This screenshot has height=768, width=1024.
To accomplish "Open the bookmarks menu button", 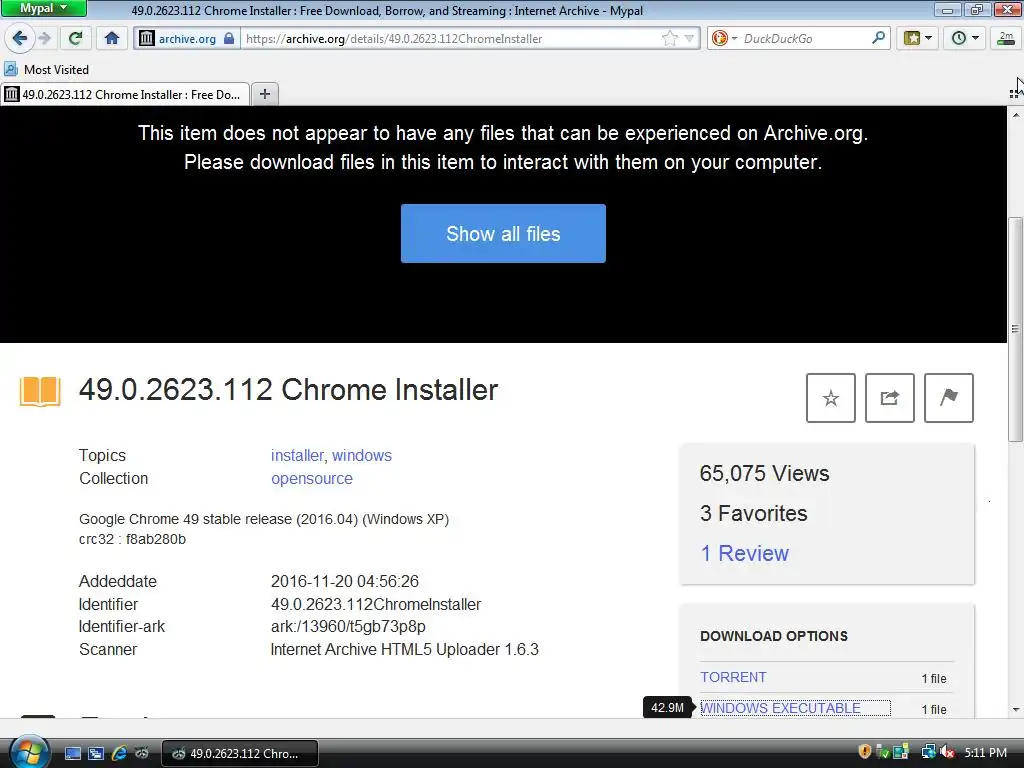I will pyautogui.click(x=918, y=39).
